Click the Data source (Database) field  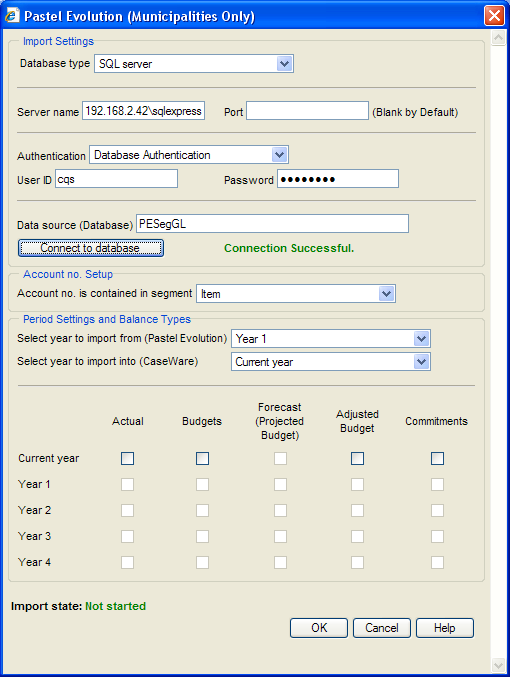click(x=272, y=224)
